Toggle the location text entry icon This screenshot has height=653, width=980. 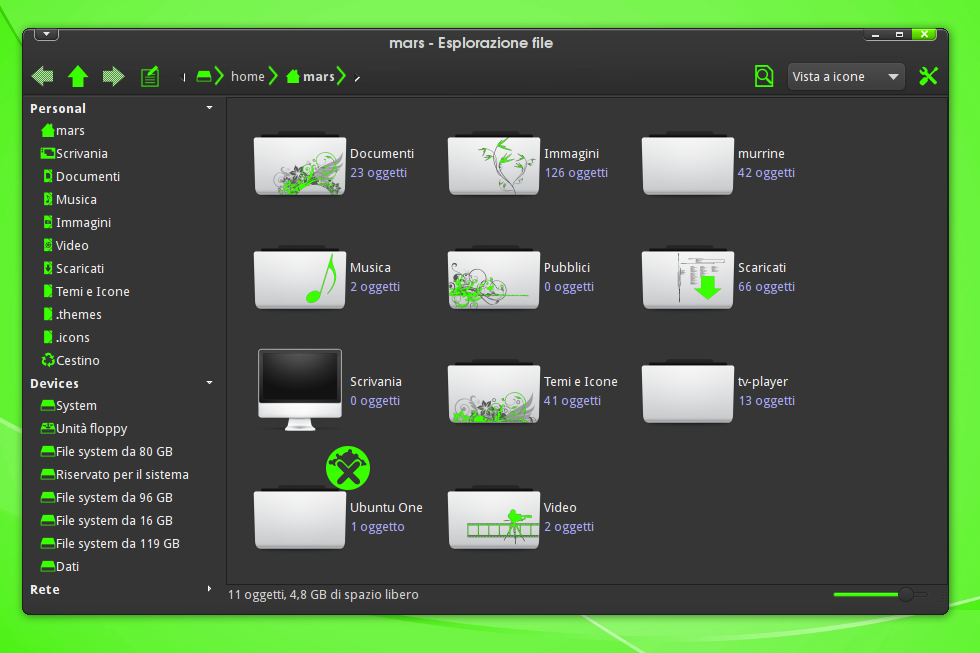pyautogui.click(x=150, y=76)
